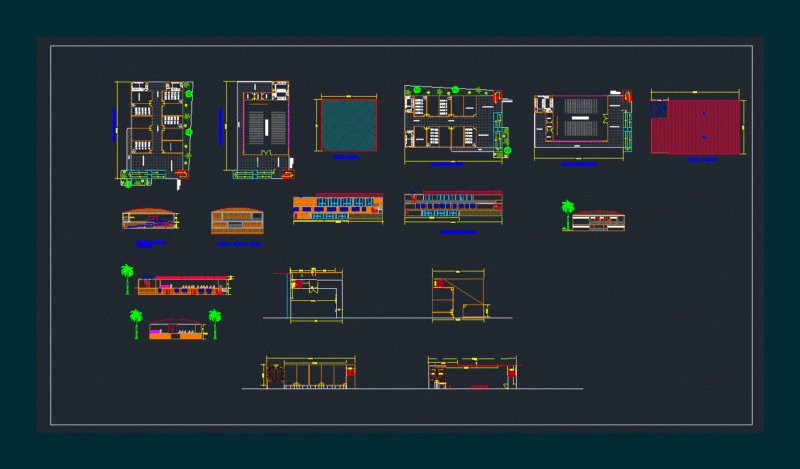Click the crimson hatched roof plan
800x469 pixels.
click(696, 127)
